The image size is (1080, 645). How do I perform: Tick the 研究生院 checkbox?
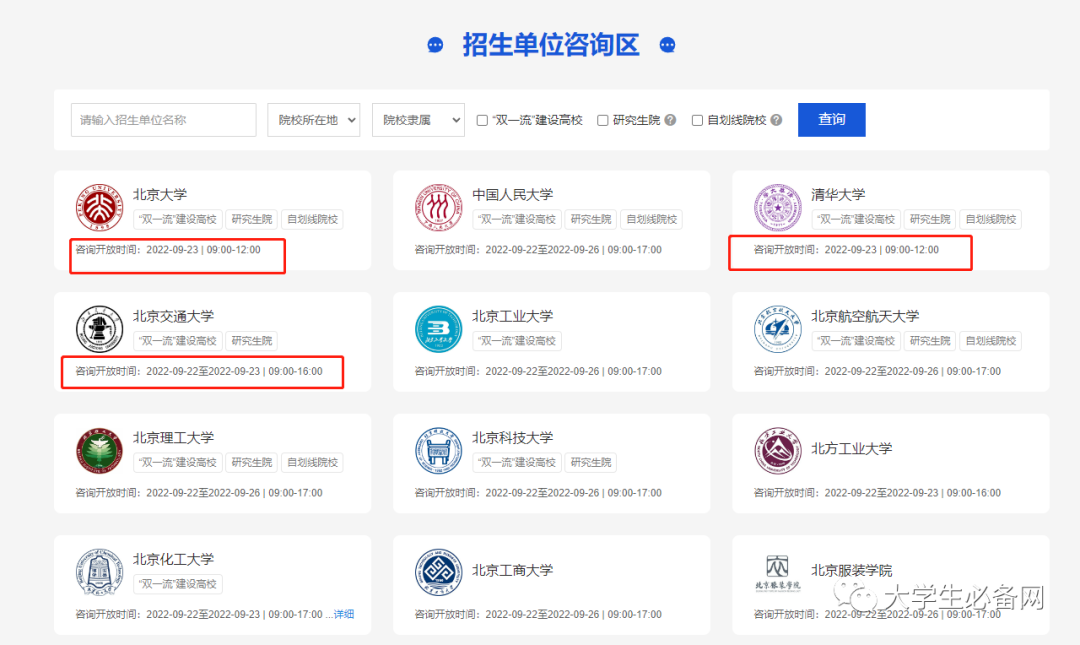tap(603, 121)
